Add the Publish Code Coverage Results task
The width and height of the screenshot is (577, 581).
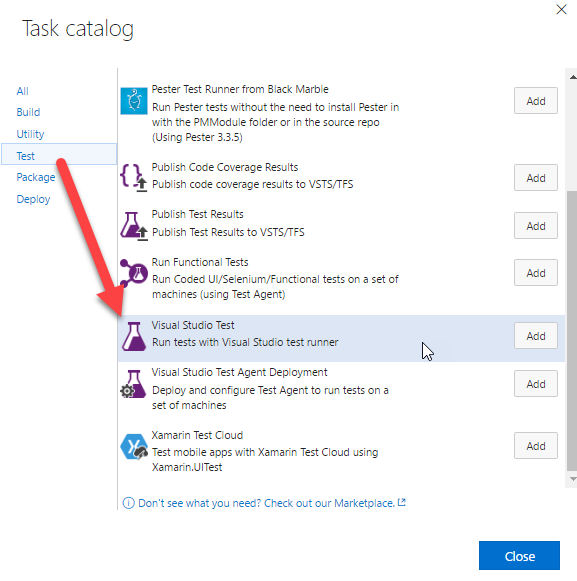[535, 178]
